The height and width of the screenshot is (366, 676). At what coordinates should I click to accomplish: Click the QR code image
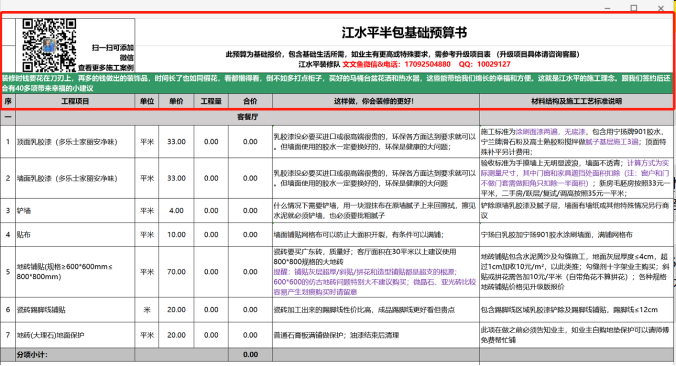(49, 45)
